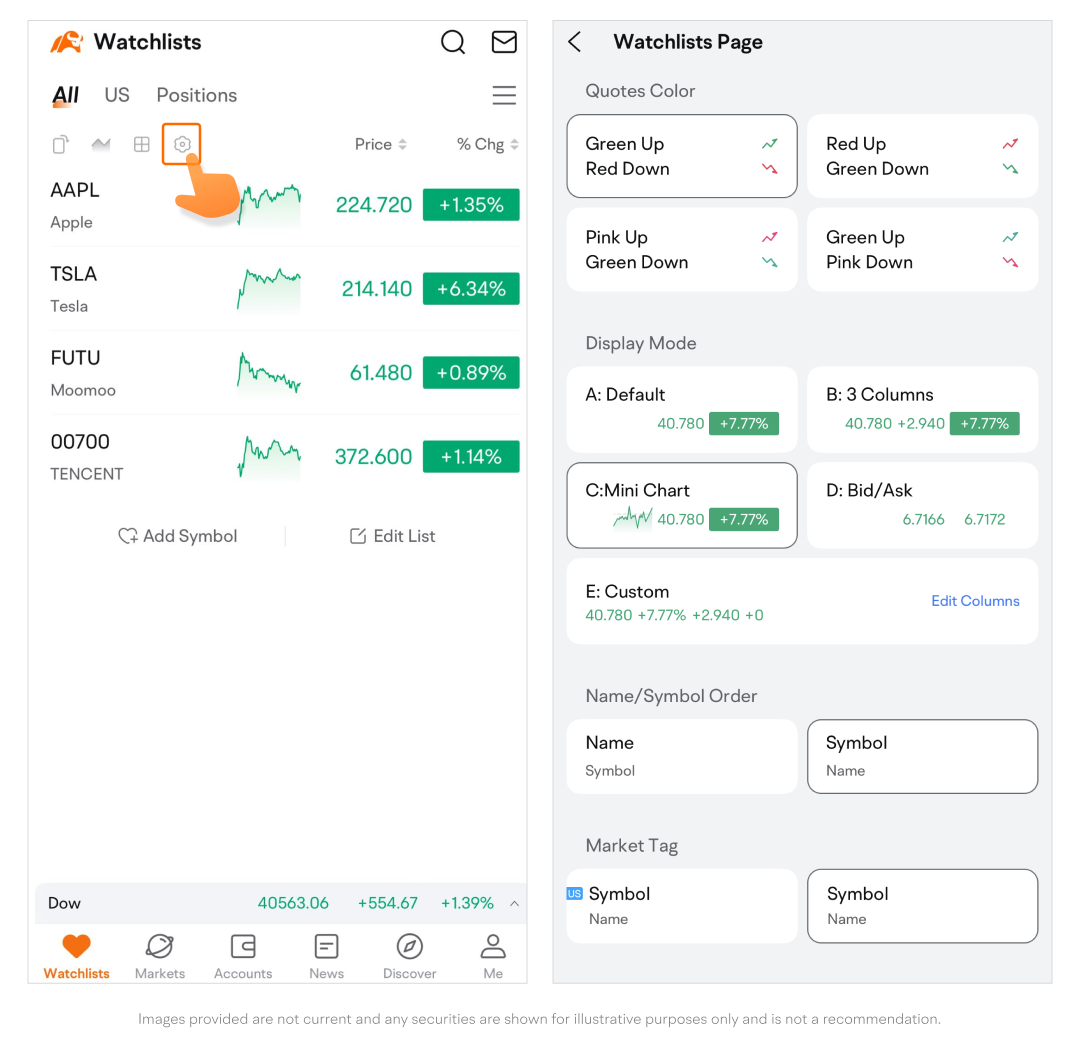
Task: Choose Name-first order option
Action: [x=682, y=756]
